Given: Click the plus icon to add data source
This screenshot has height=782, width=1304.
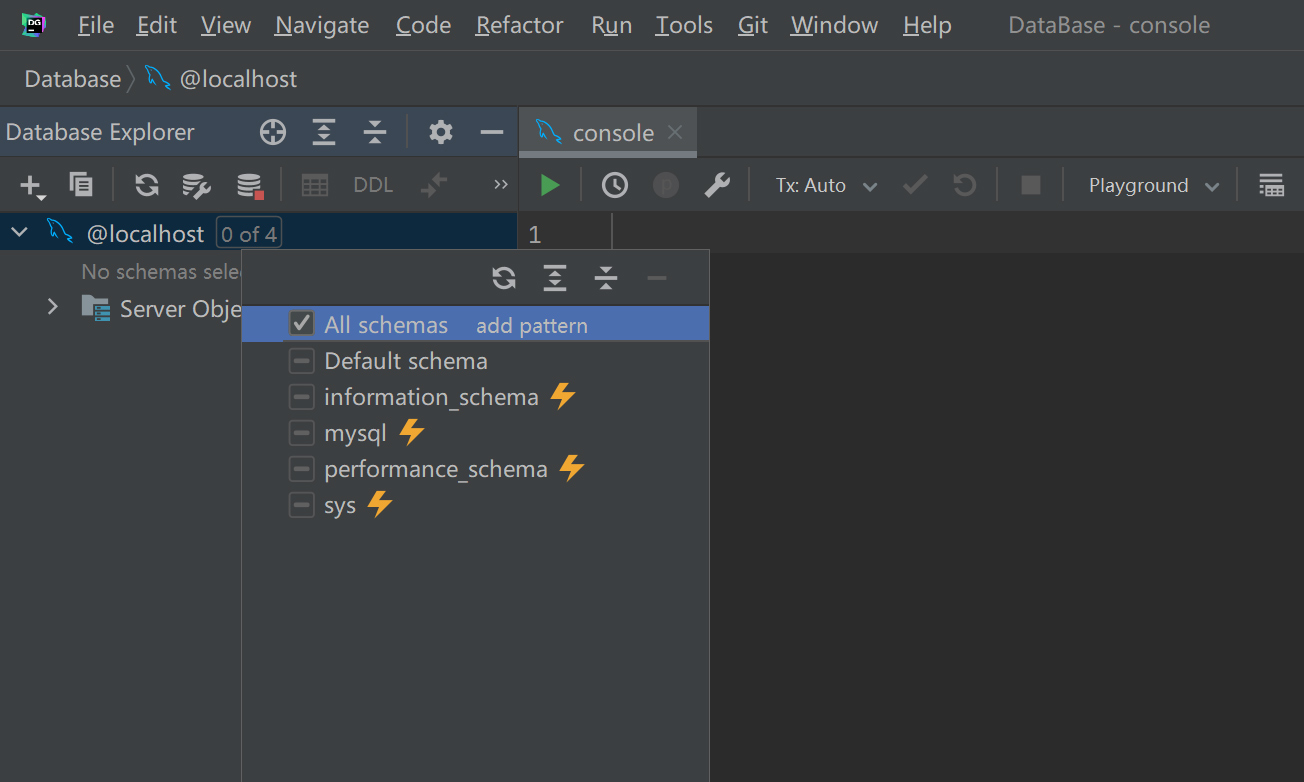Looking at the screenshot, I should [31, 185].
